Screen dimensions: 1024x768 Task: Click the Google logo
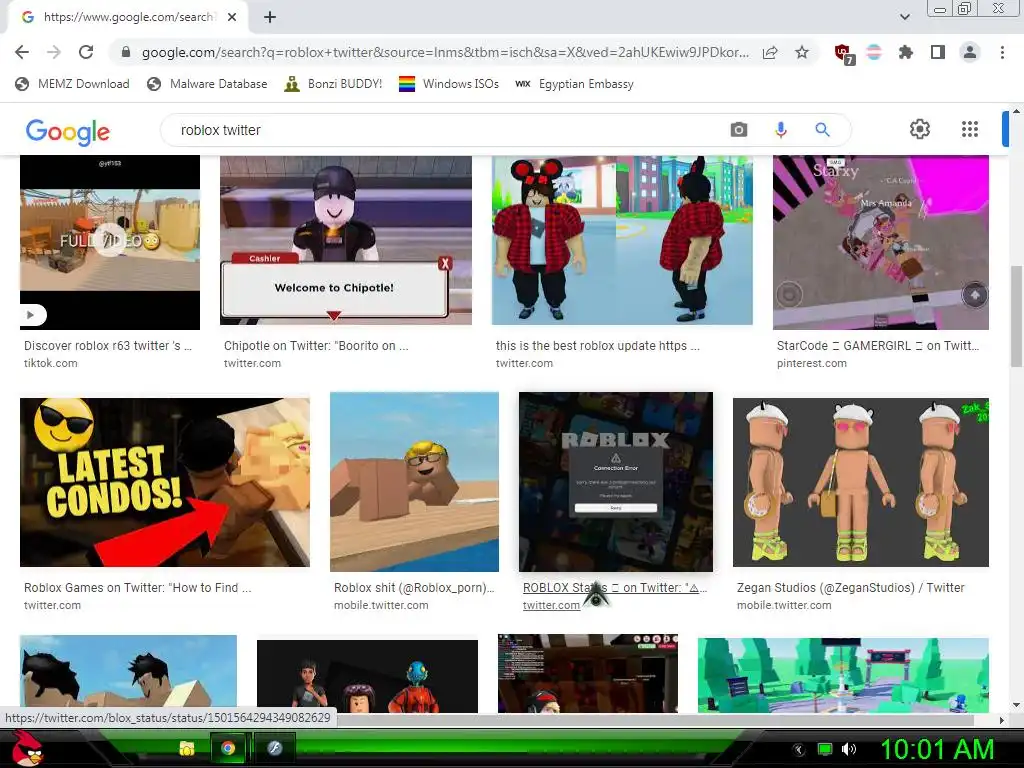click(x=68, y=132)
